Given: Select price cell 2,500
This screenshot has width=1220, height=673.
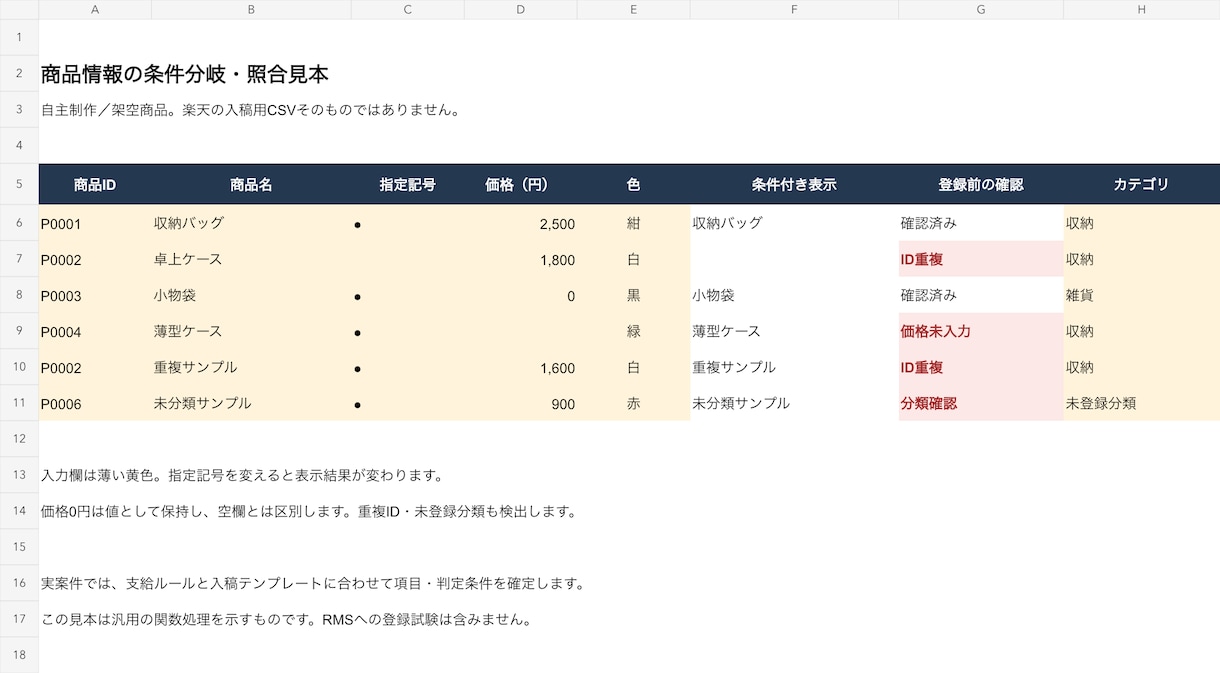Looking at the screenshot, I should click(521, 223).
